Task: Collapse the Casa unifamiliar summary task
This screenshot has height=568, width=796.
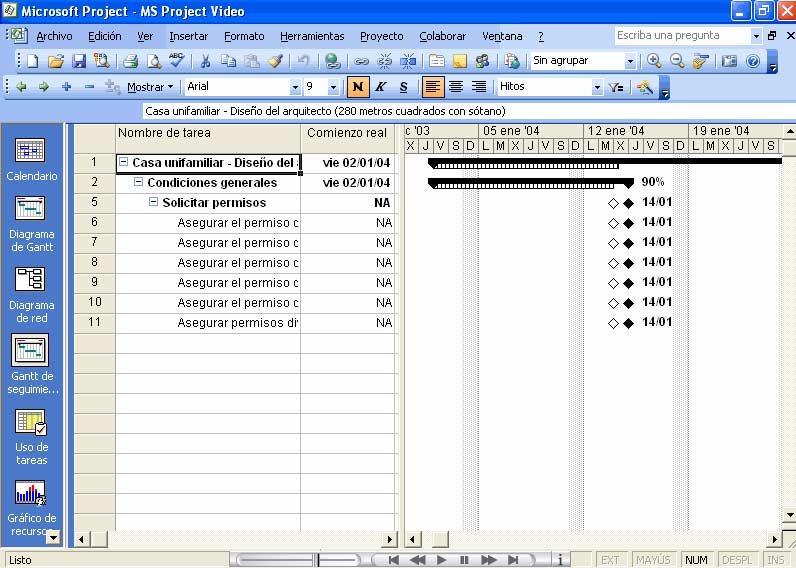Action: coord(123,162)
